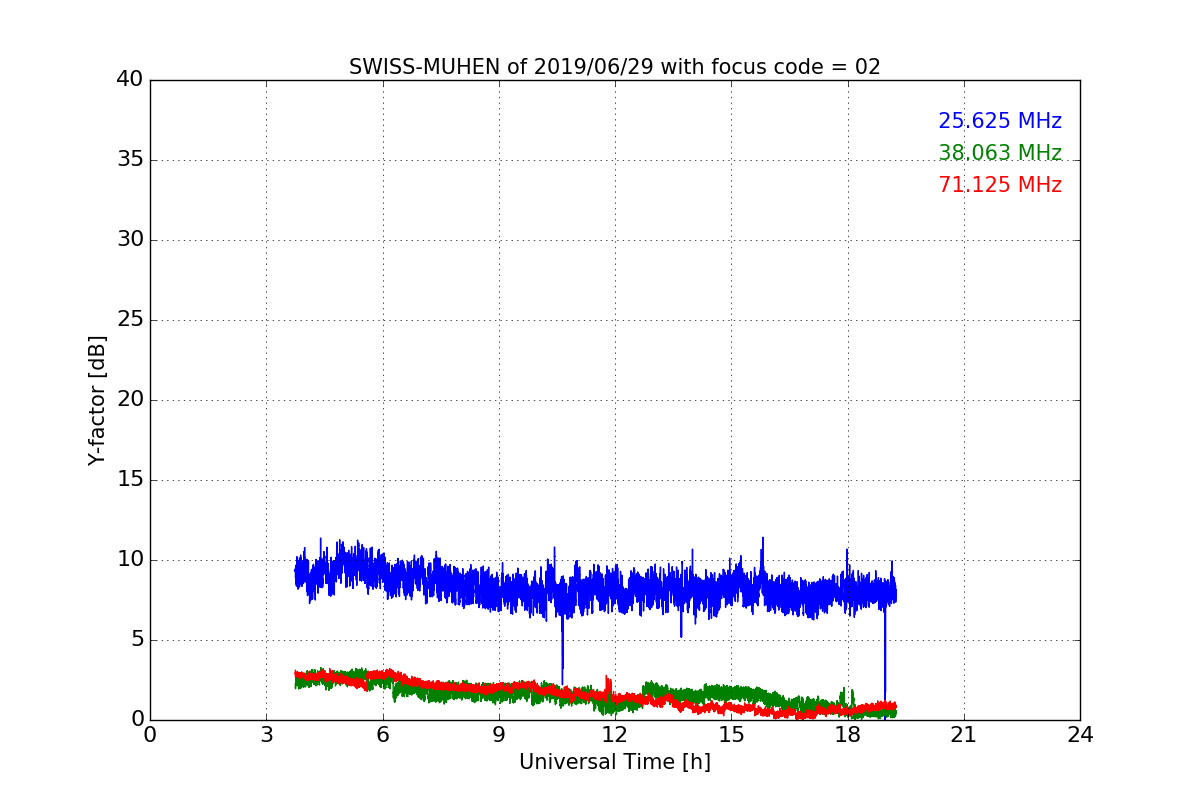The height and width of the screenshot is (800, 1200).
Task: Click the y-axis tick label 25
Action: tap(130, 320)
